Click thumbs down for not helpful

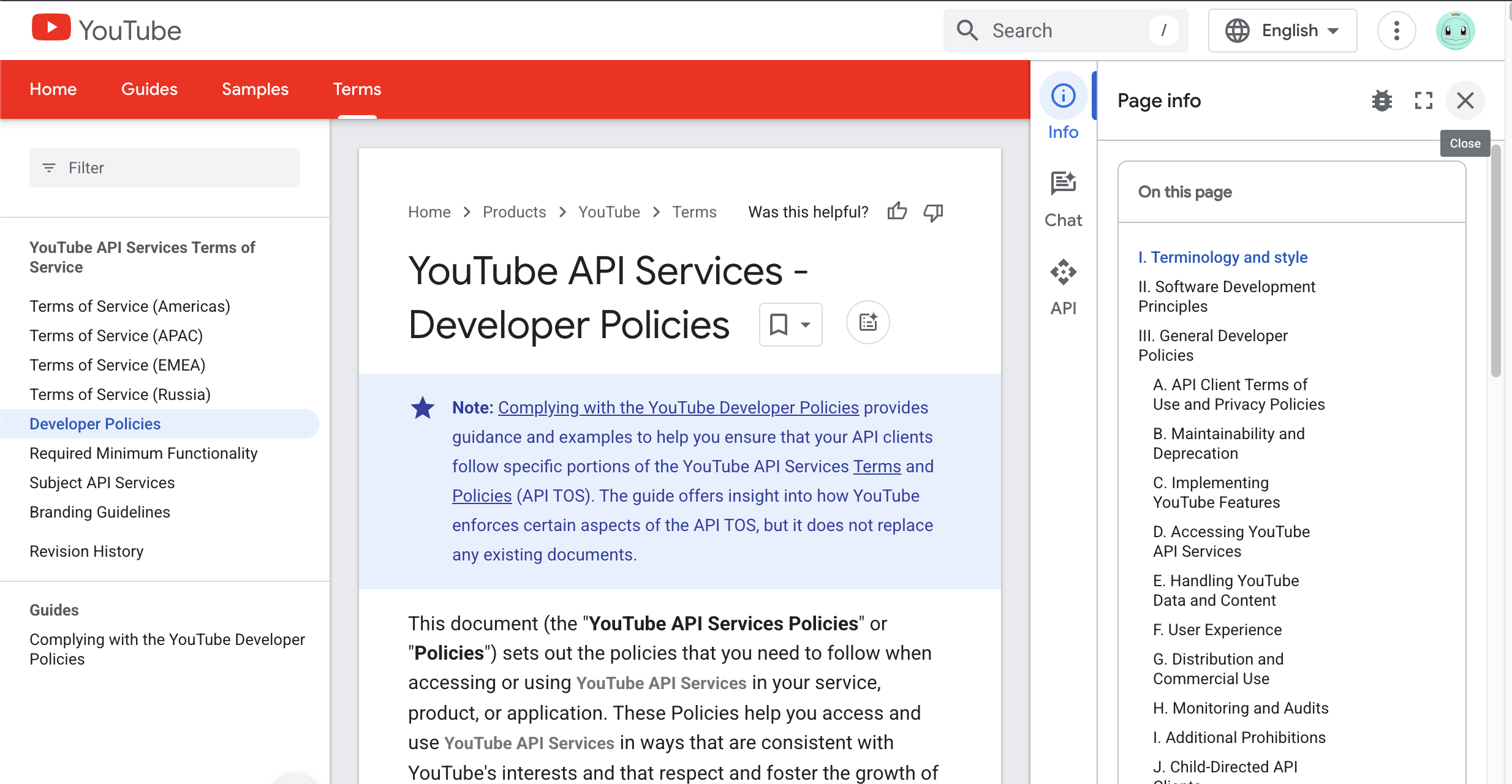coord(933,212)
